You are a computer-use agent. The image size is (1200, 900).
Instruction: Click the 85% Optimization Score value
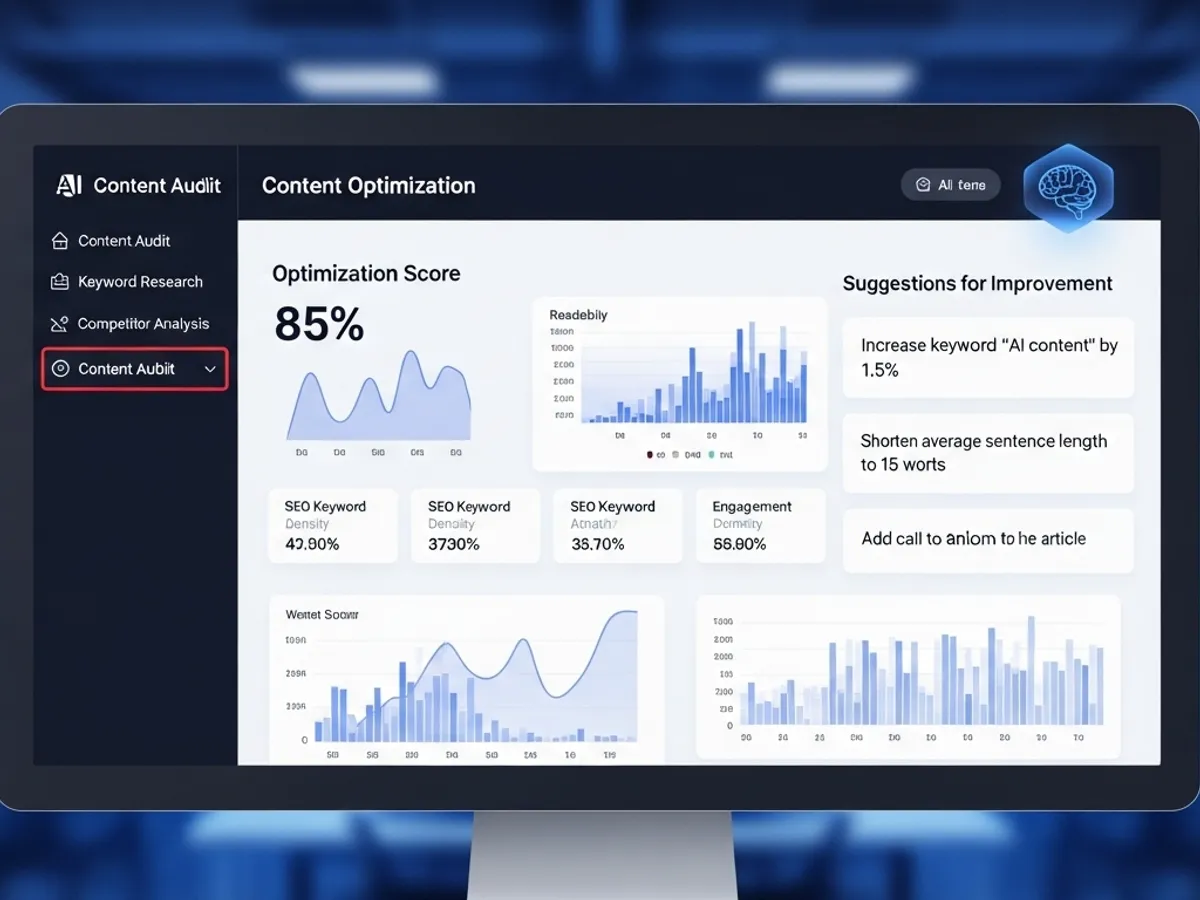[319, 324]
